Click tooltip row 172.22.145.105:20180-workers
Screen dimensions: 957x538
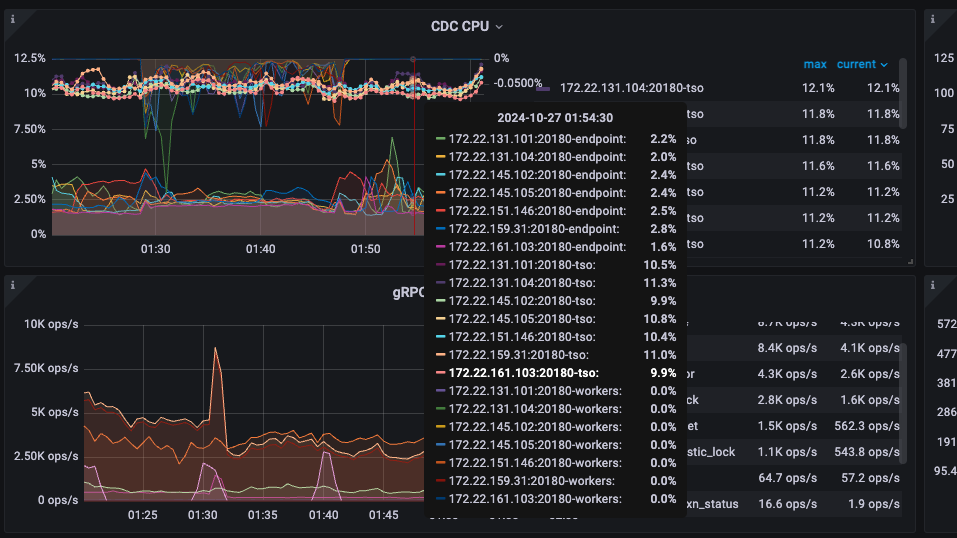click(555, 445)
